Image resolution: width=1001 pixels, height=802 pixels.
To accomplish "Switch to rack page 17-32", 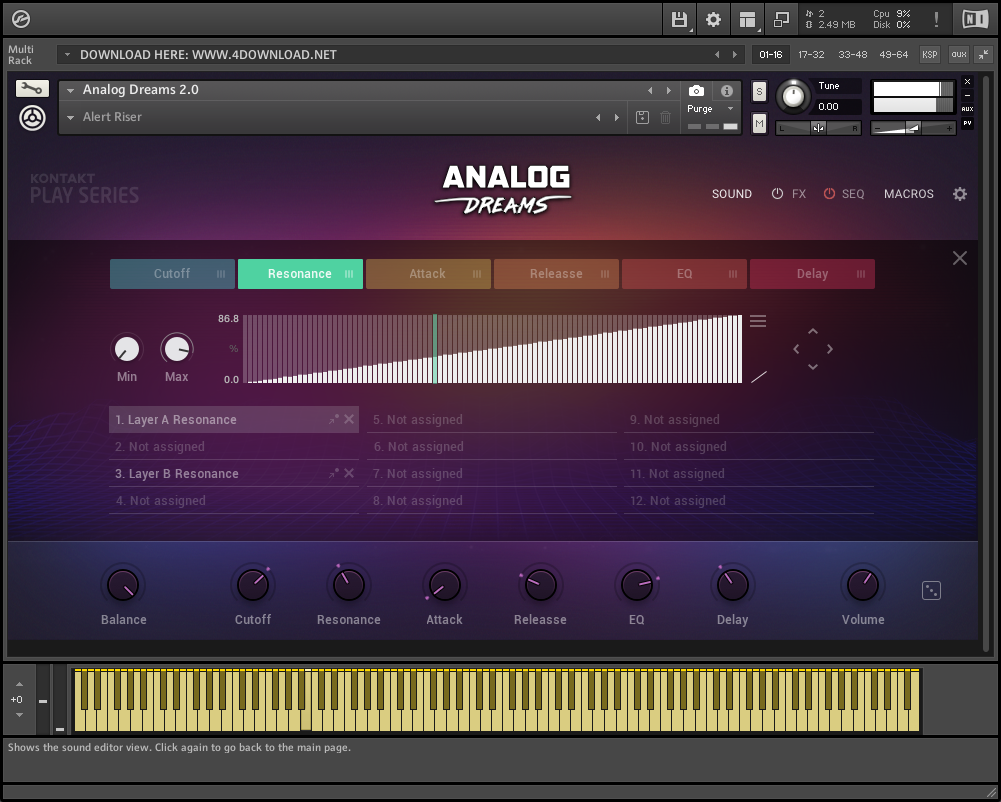I will point(811,54).
